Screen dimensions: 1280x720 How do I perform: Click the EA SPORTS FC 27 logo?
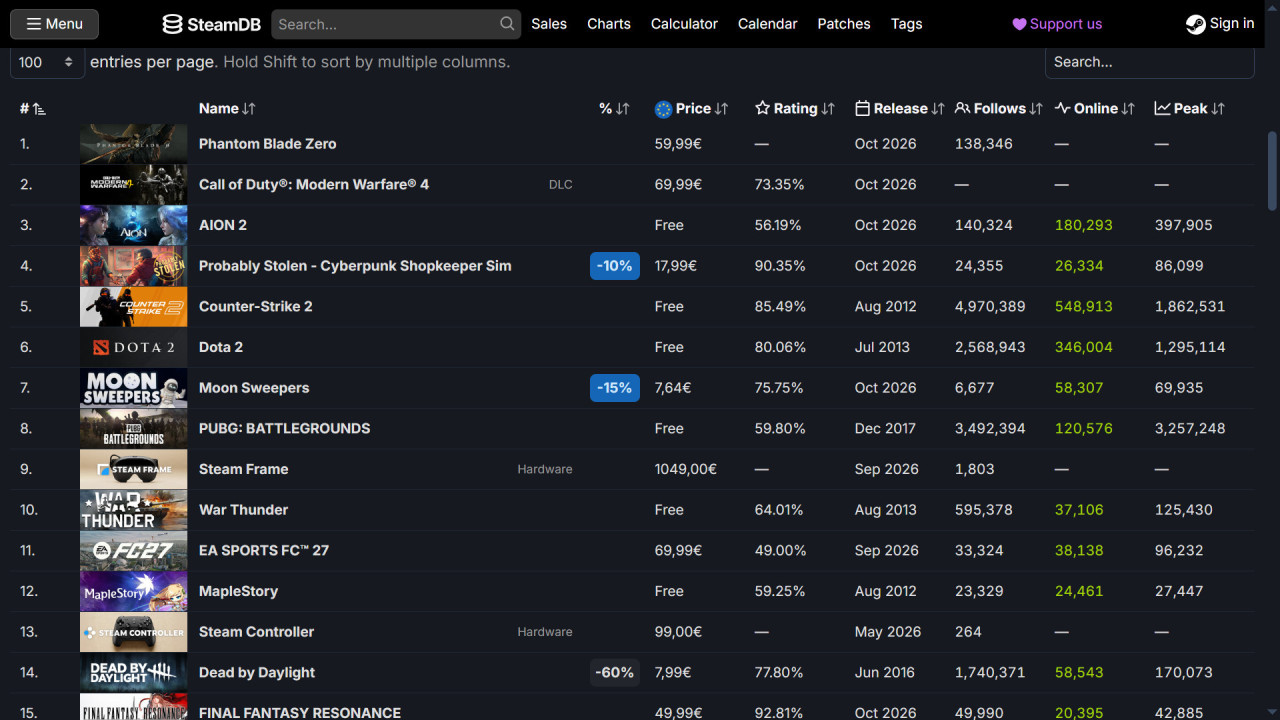pyautogui.click(x=133, y=551)
